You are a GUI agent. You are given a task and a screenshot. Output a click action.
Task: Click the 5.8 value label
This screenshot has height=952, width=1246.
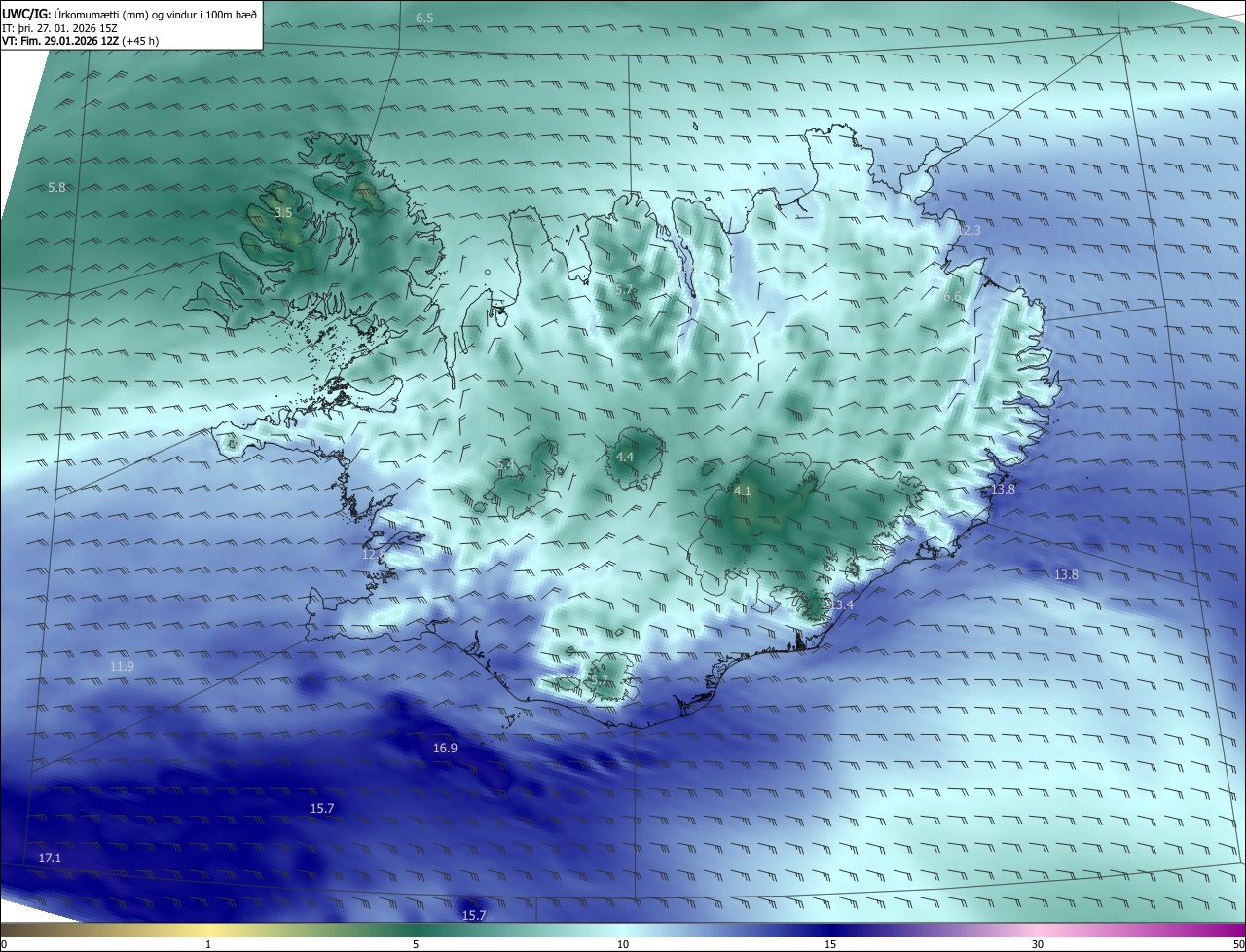pos(56,187)
